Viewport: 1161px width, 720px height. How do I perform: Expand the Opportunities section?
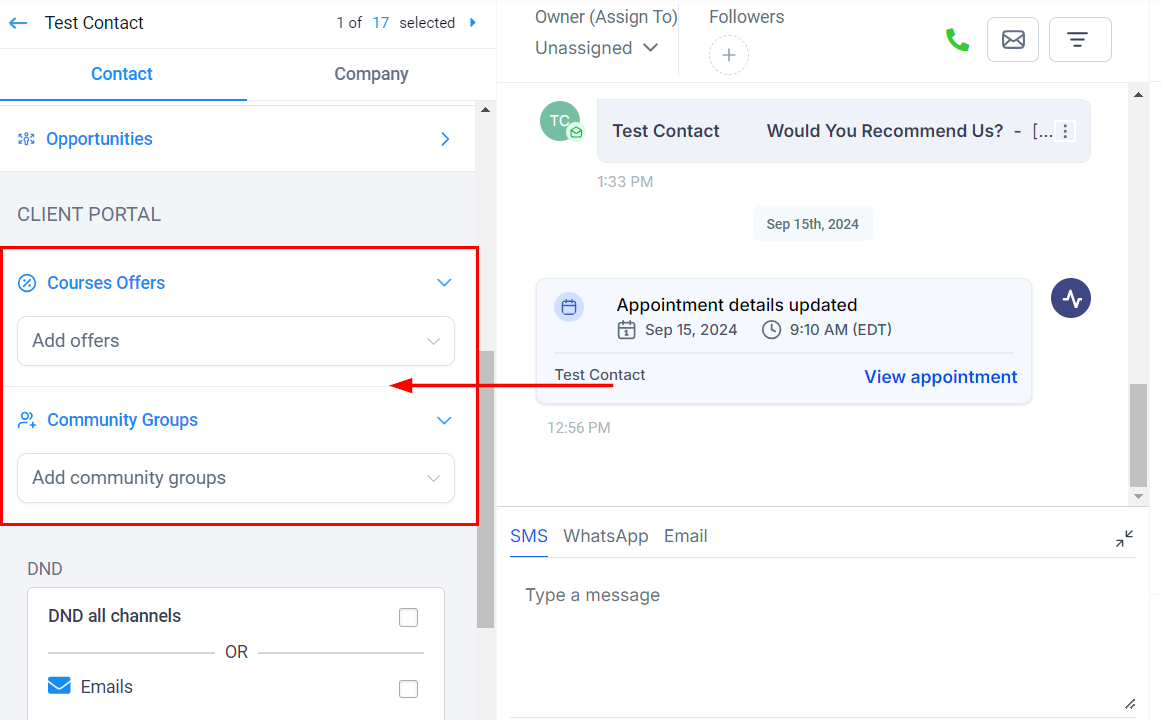[445, 139]
